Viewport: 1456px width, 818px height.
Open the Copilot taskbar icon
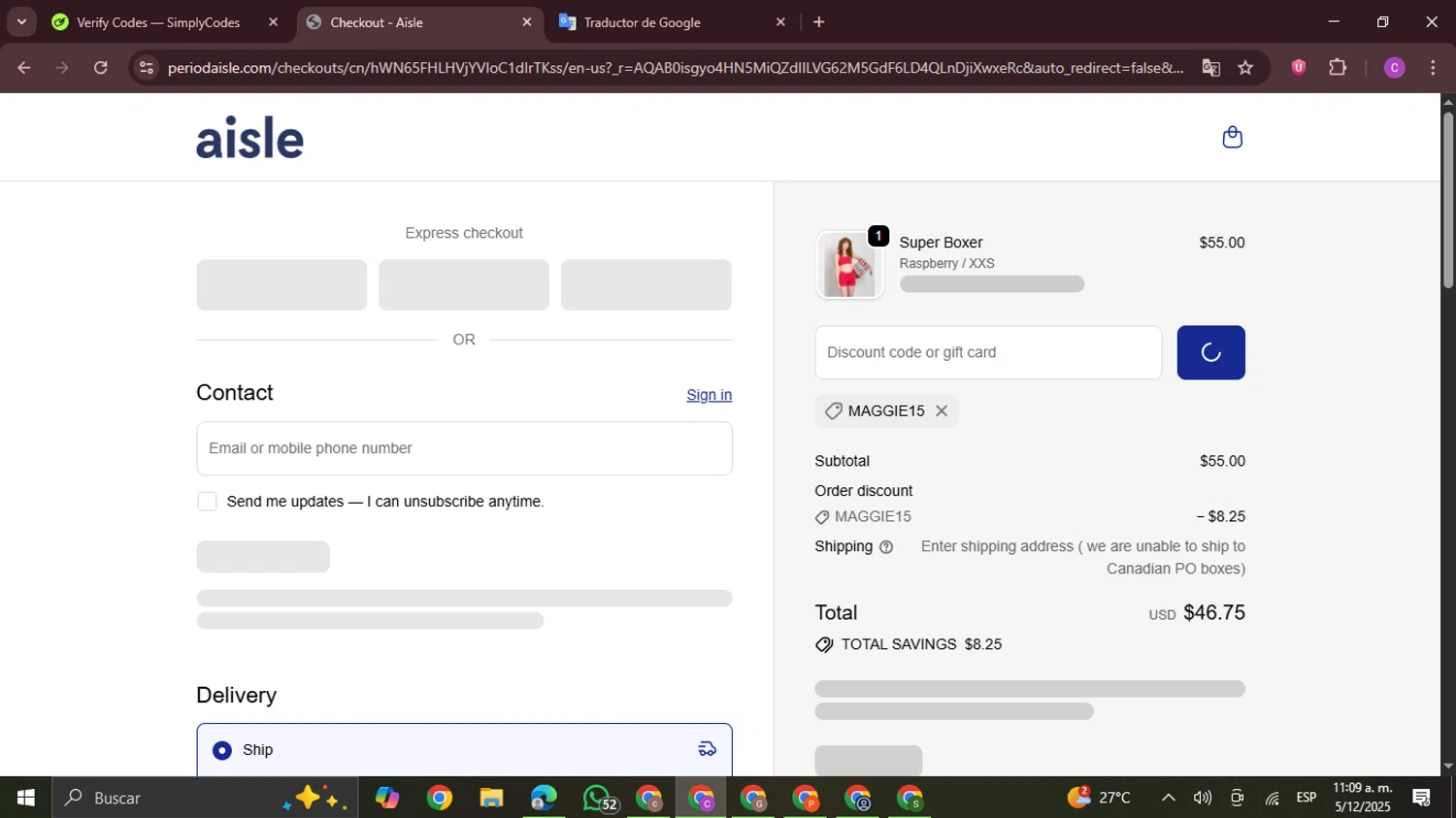click(387, 798)
